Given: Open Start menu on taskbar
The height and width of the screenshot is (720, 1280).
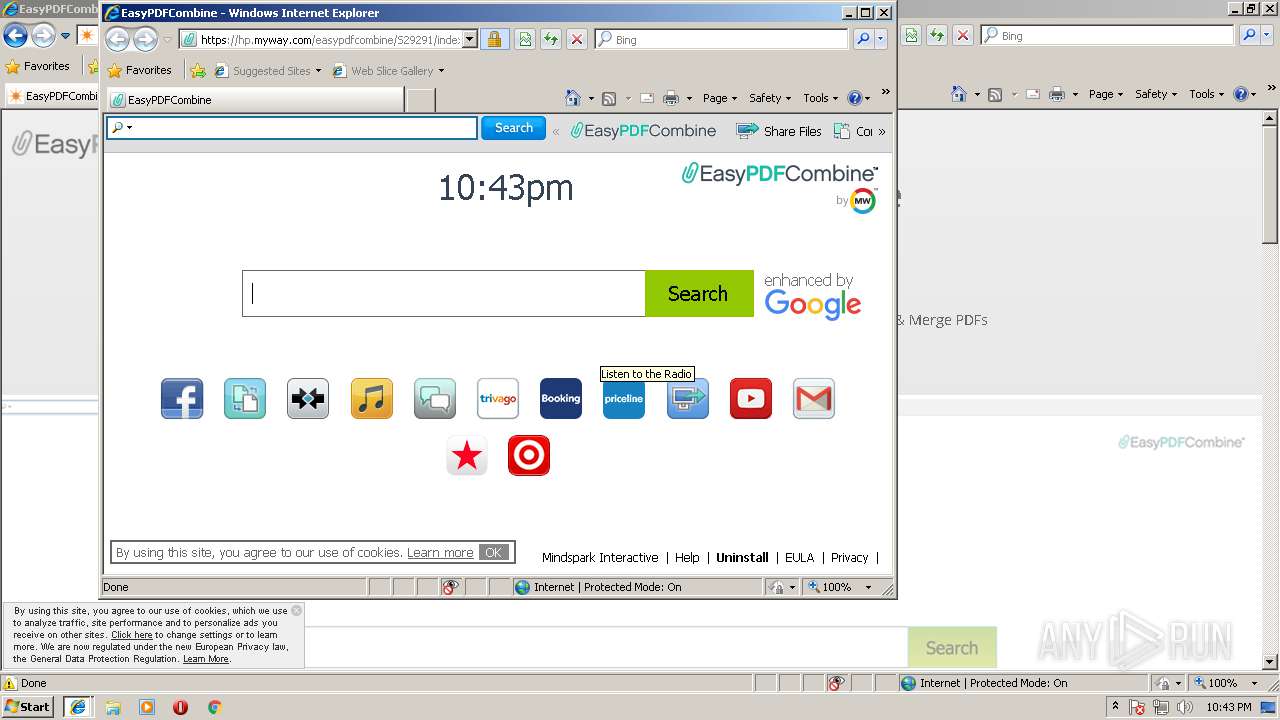Looking at the screenshot, I should [x=27, y=707].
